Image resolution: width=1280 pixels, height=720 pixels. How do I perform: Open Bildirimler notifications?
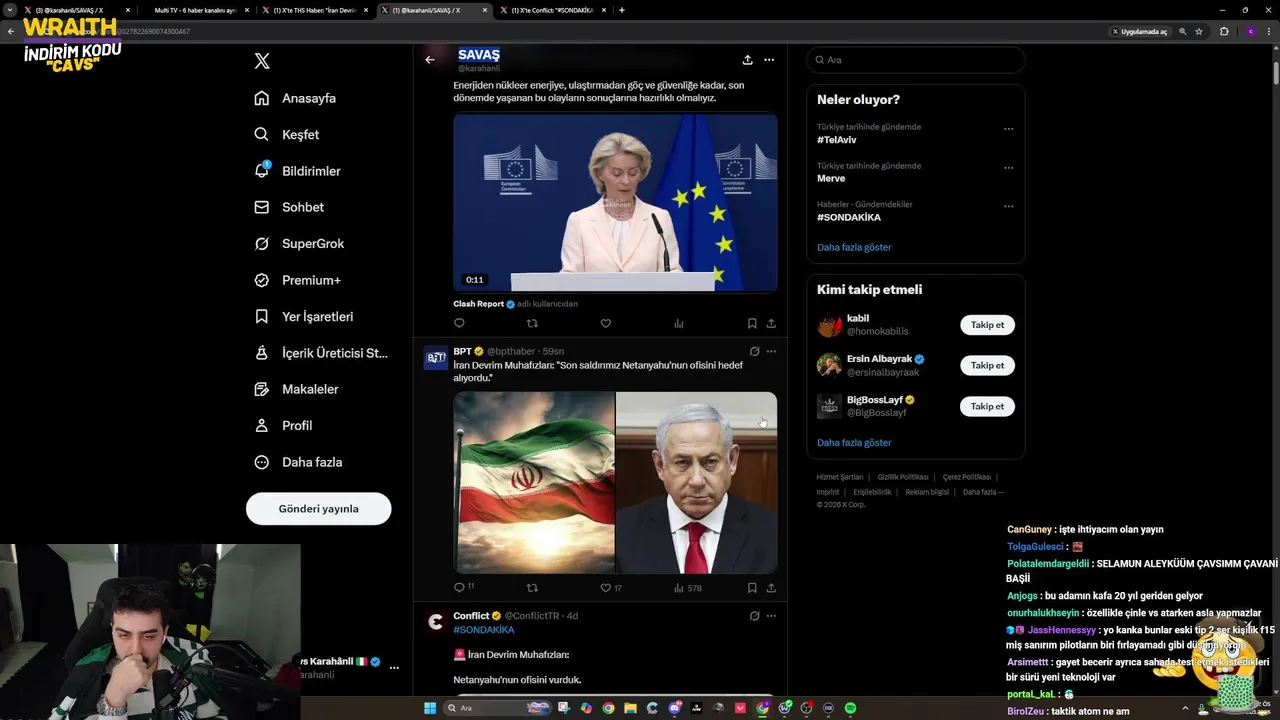point(297,171)
